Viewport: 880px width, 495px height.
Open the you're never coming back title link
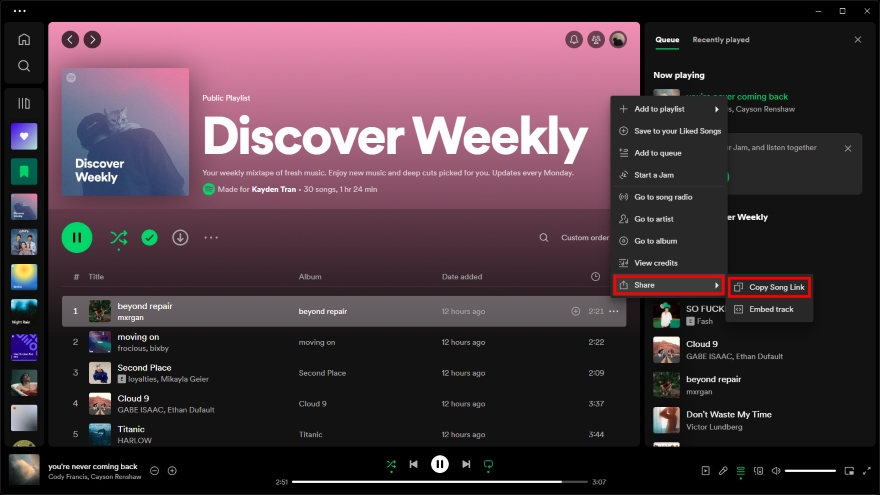point(93,466)
